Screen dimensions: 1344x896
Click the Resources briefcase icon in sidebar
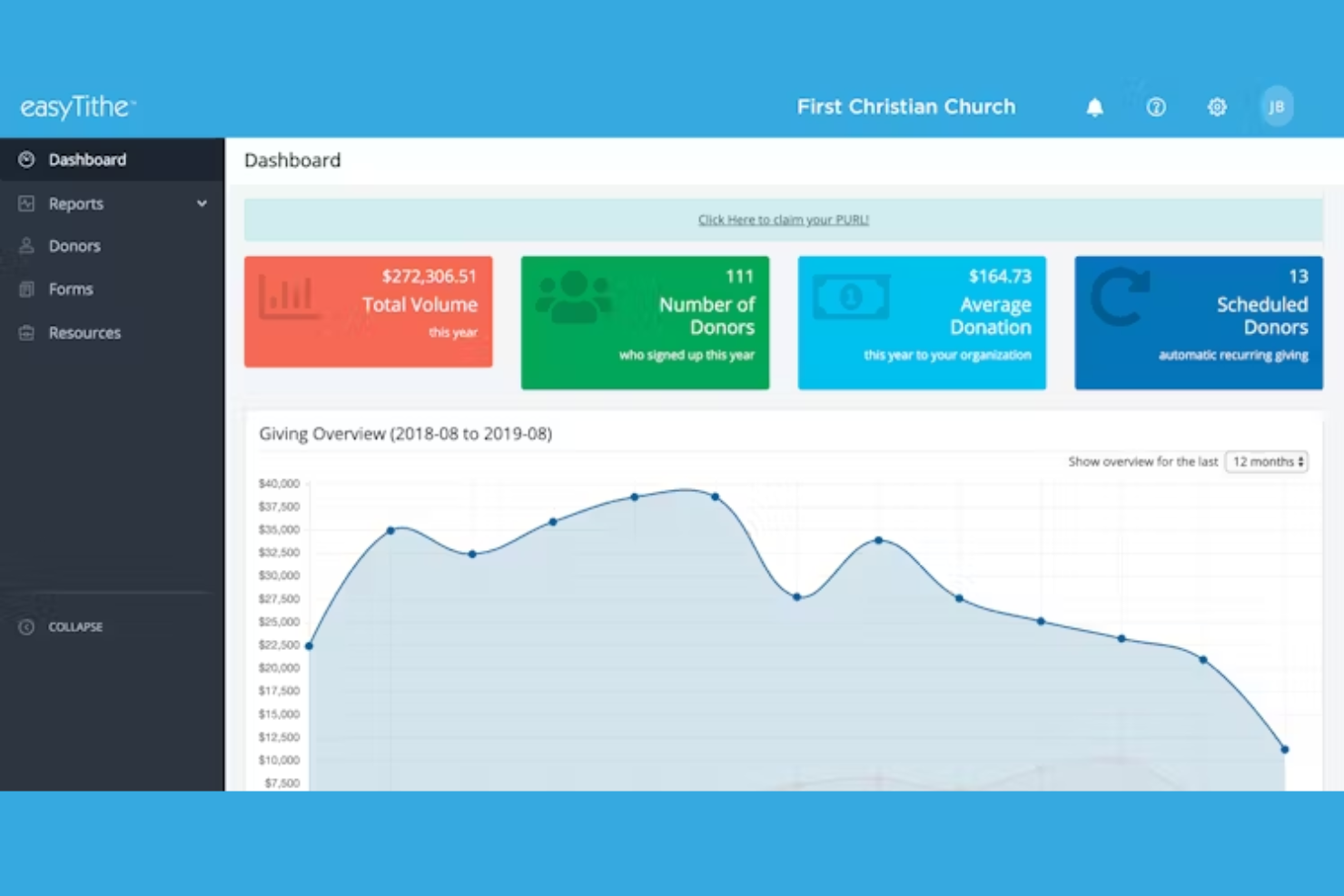click(x=26, y=332)
